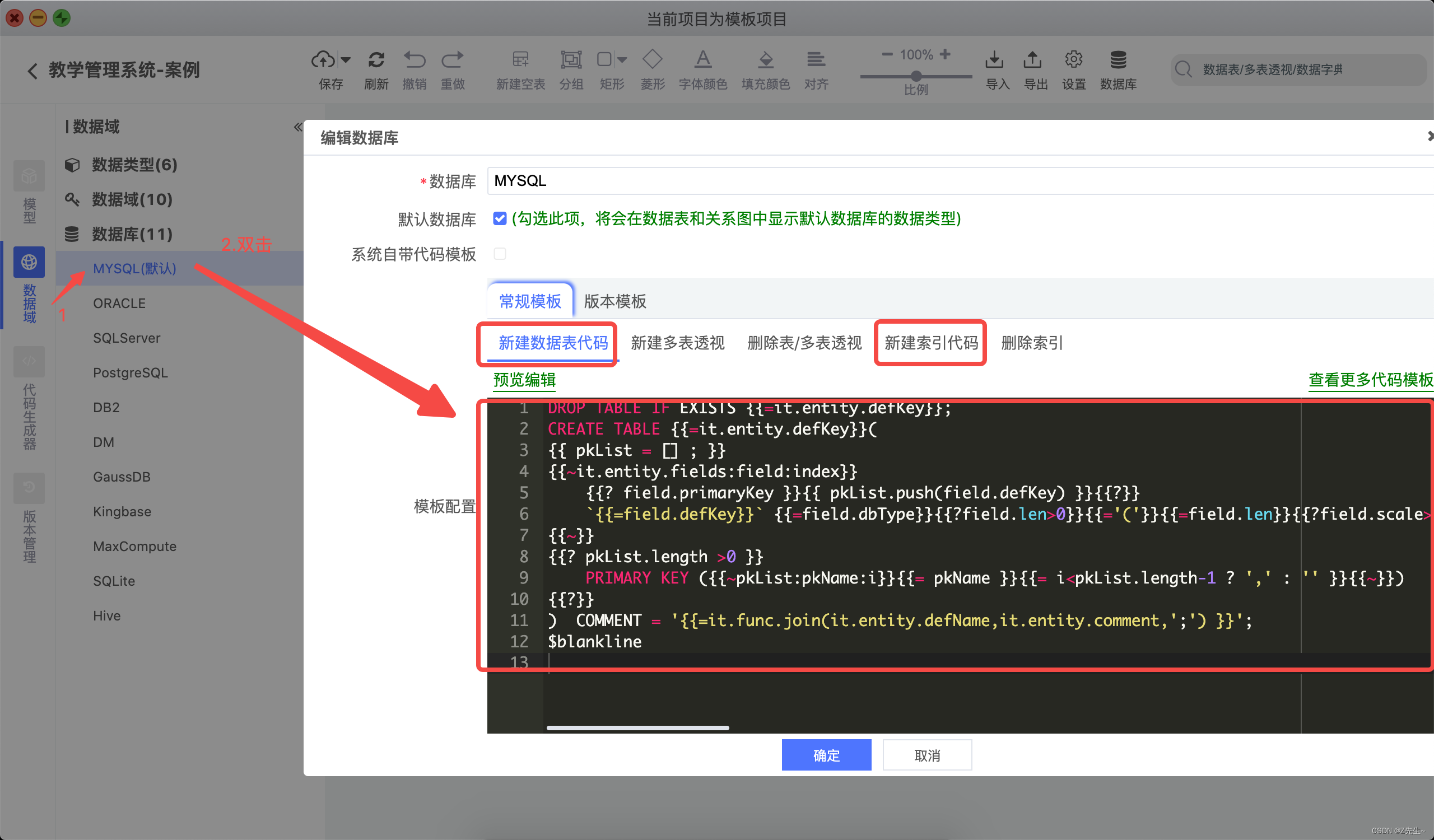The width and height of the screenshot is (1434, 840).
Task: Click the Redo icon
Action: tap(453, 59)
